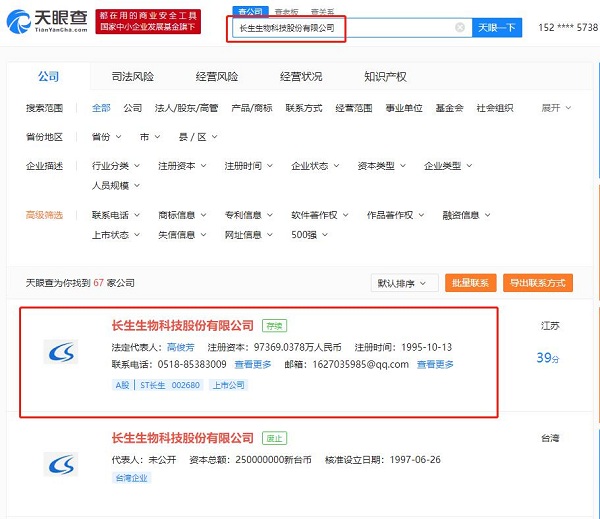
Task: Click the Taiwan company's logo
Action: click(x=61, y=464)
